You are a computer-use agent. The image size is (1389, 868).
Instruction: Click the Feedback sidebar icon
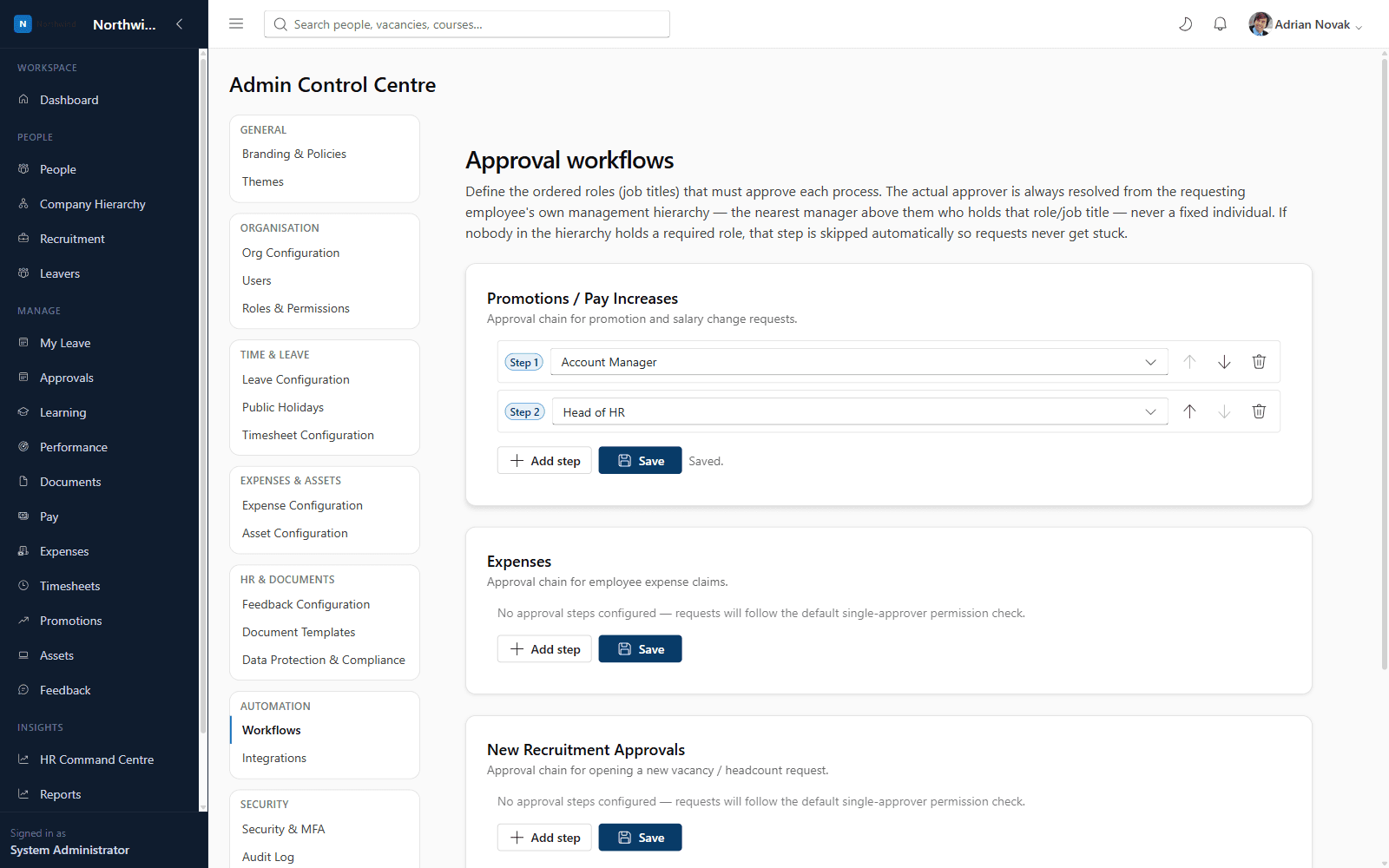tap(23, 689)
